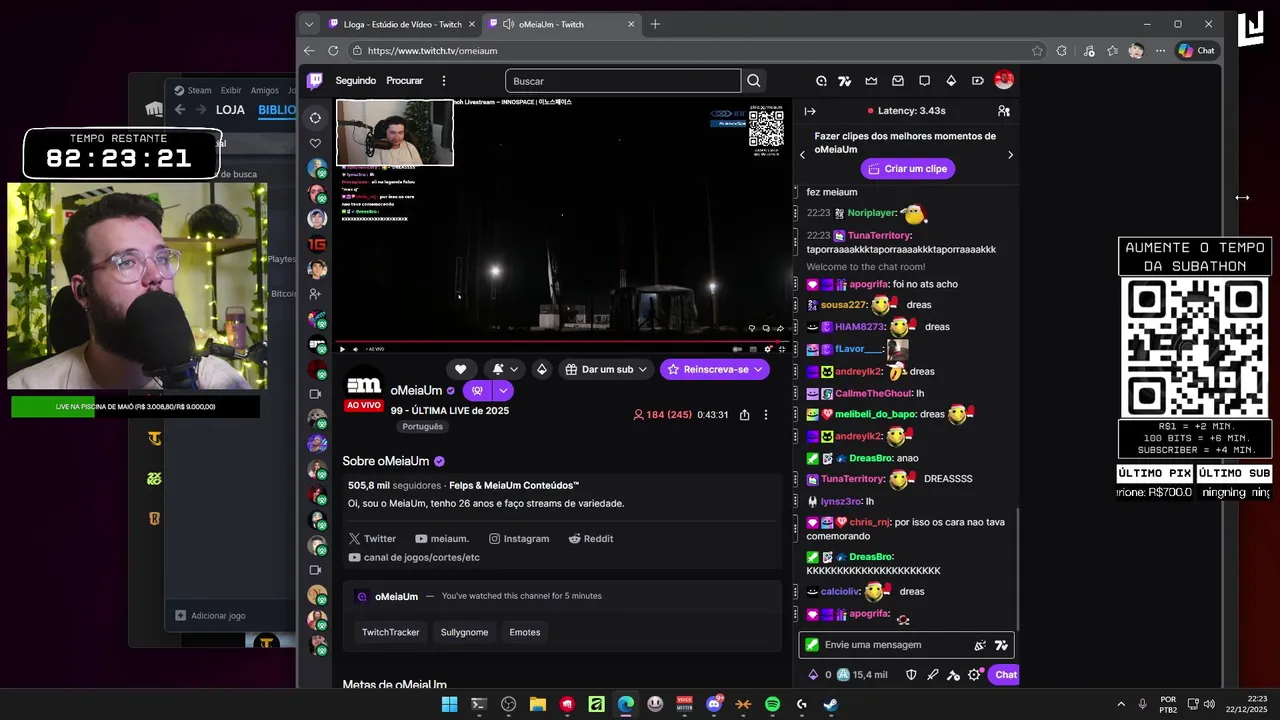Click the heart icon in left sidebar
1280x720 pixels.
click(315, 143)
